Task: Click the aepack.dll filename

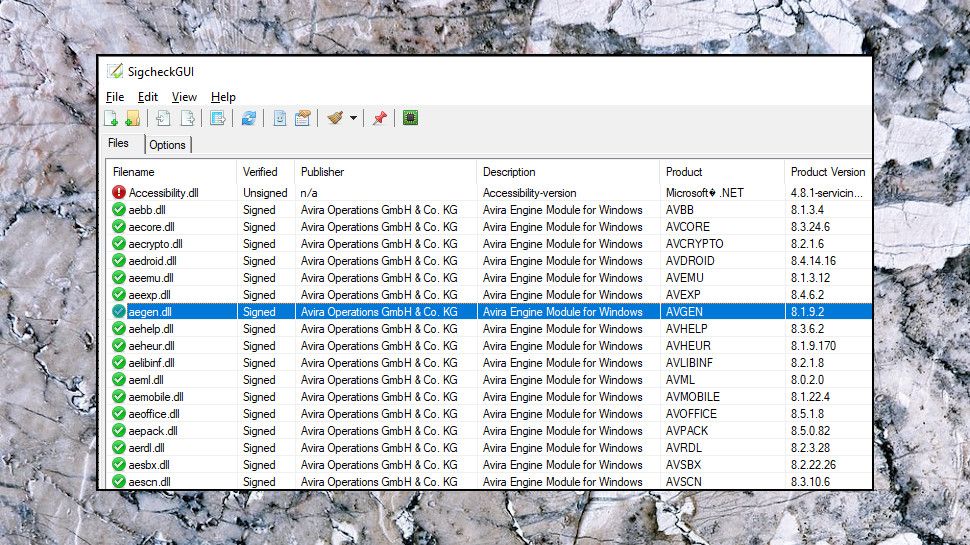Action: (x=153, y=431)
